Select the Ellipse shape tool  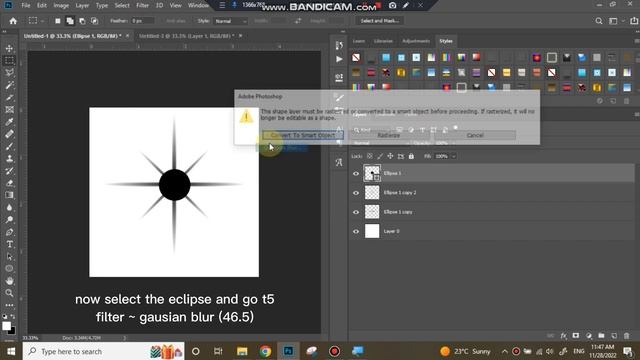point(9,269)
